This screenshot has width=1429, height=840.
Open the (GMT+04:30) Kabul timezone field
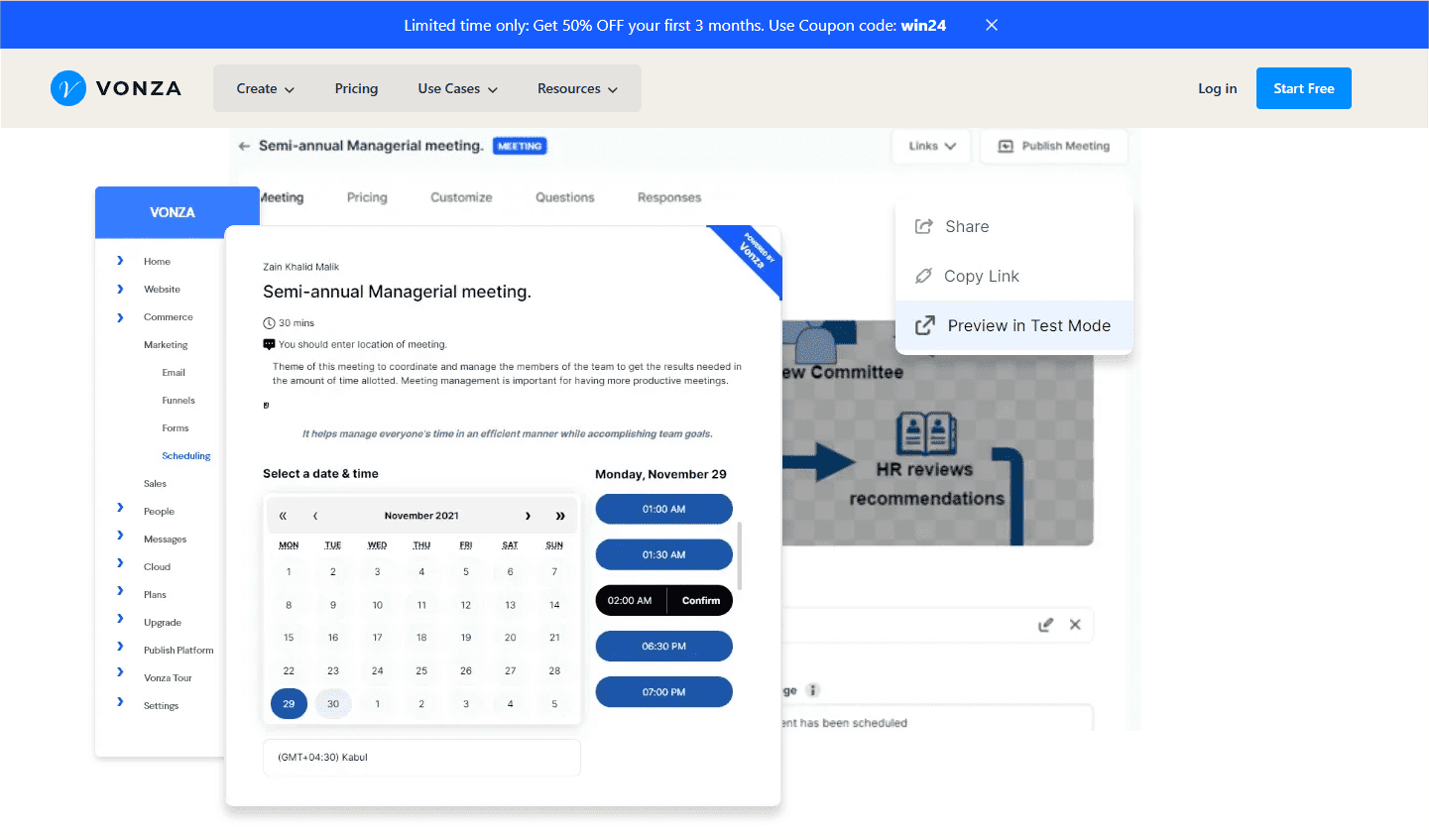click(x=421, y=757)
